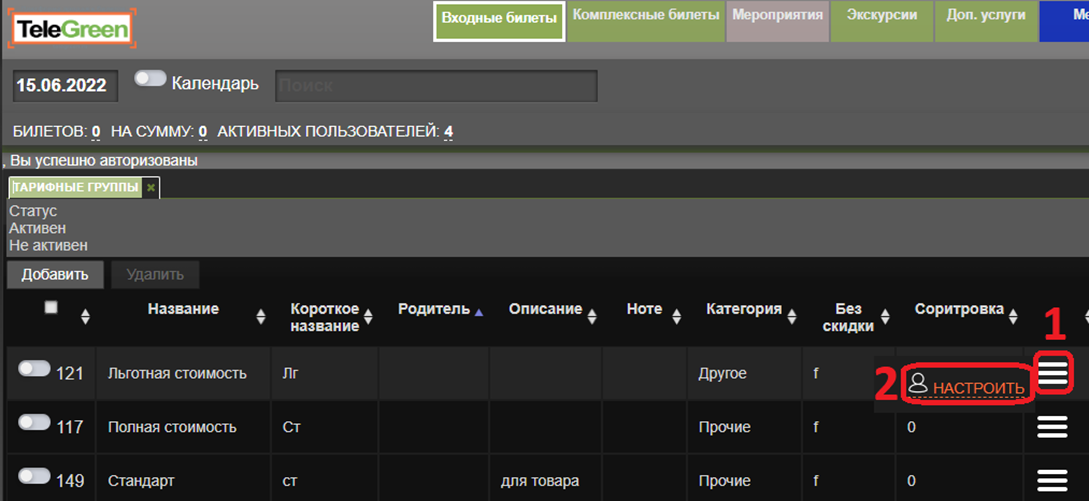The image size is (1089, 501).
Task: Open hamburger menu for Стандарт row
Action: point(1053,481)
